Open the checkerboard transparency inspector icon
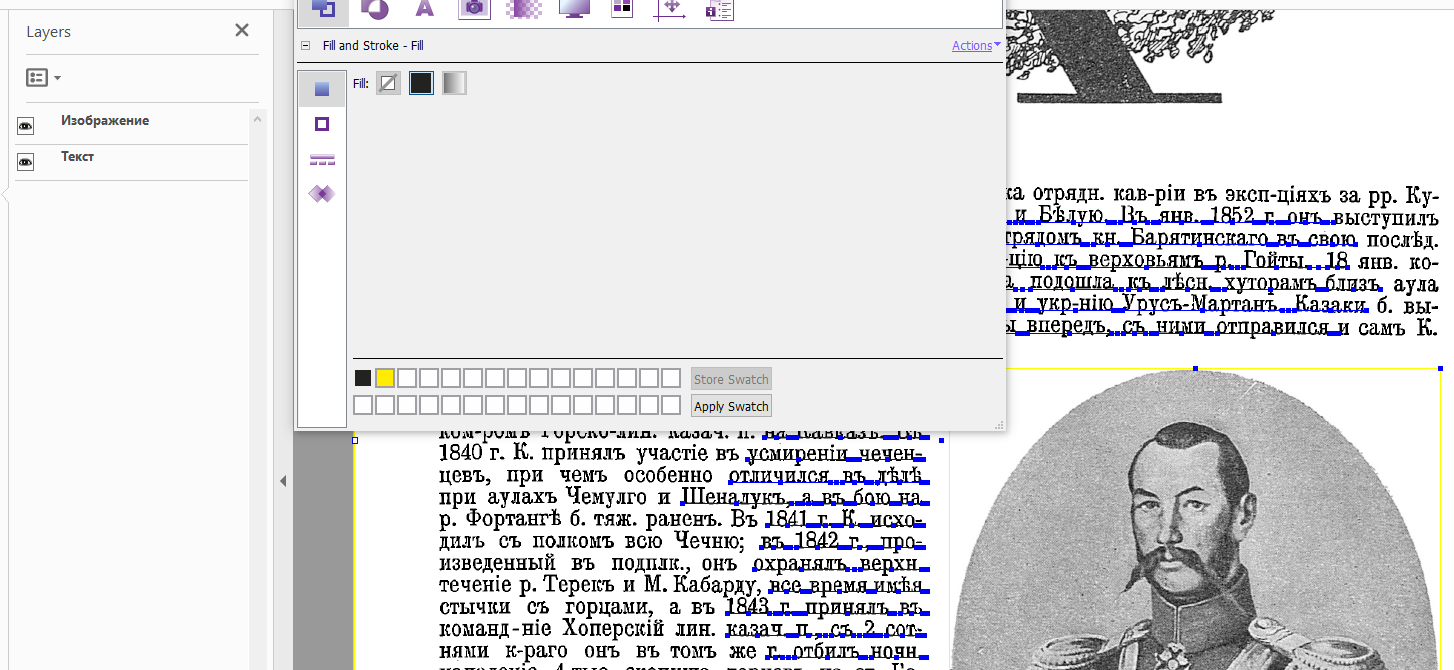1454x670 pixels. (x=523, y=9)
